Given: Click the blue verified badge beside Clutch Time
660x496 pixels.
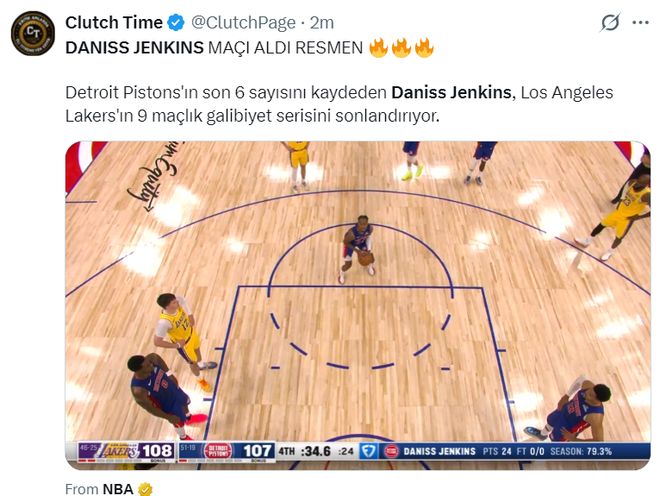Looking at the screenshot, I should pyautogui.click(x=176, y=23).
